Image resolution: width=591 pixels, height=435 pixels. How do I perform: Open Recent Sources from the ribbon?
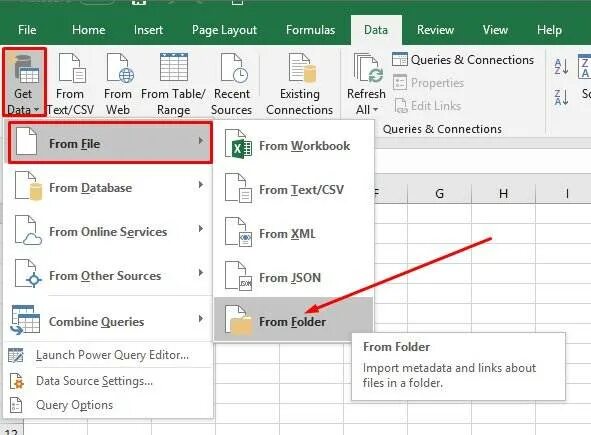click(232, 84)
